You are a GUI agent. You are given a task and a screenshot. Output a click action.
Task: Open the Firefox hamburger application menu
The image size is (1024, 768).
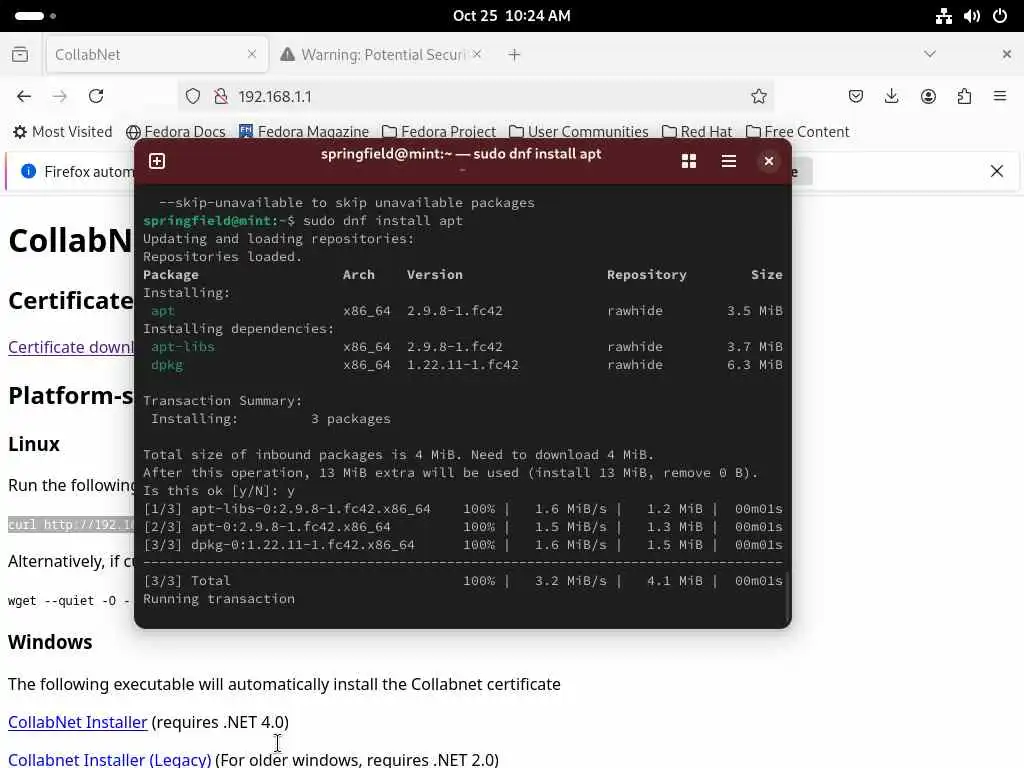[x=1000, y=97]
